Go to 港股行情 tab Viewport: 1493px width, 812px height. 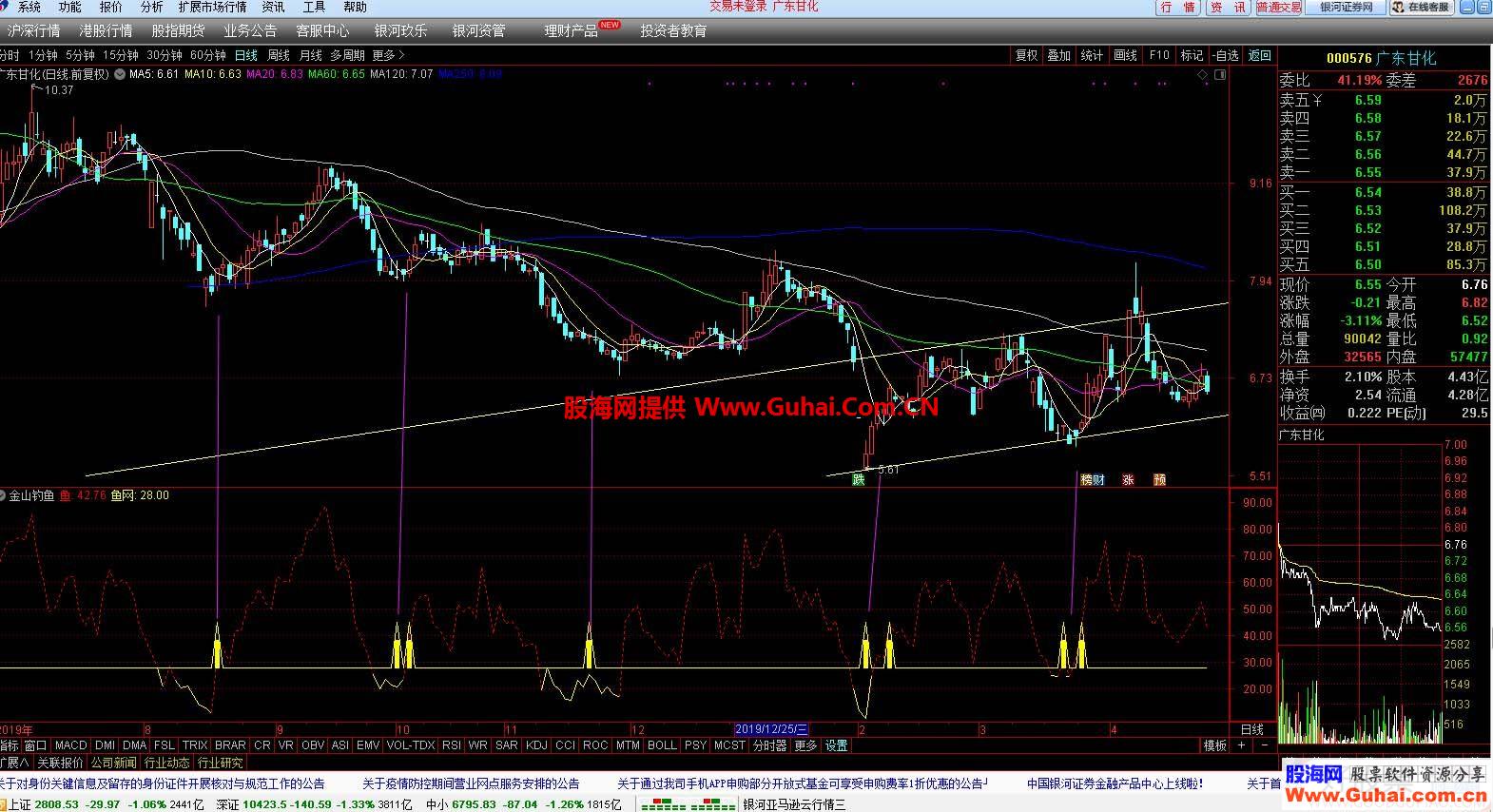pos(107,30)
